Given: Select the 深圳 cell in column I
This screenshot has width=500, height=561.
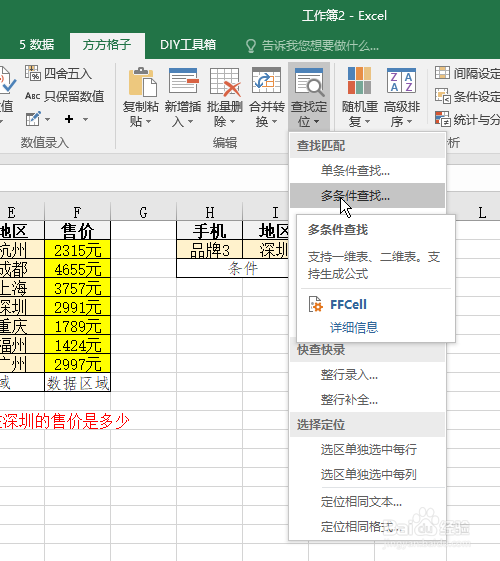Looking at the screenshot, I should click(266, 249).
